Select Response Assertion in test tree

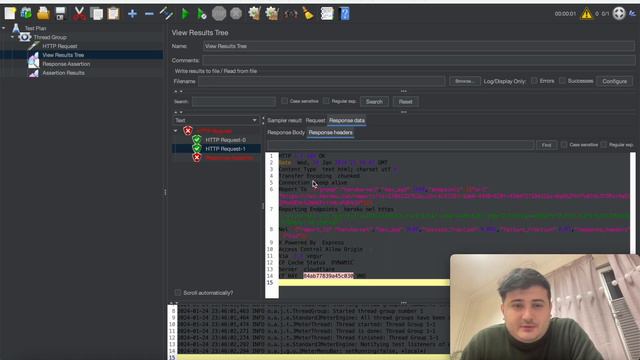point(66,64)
